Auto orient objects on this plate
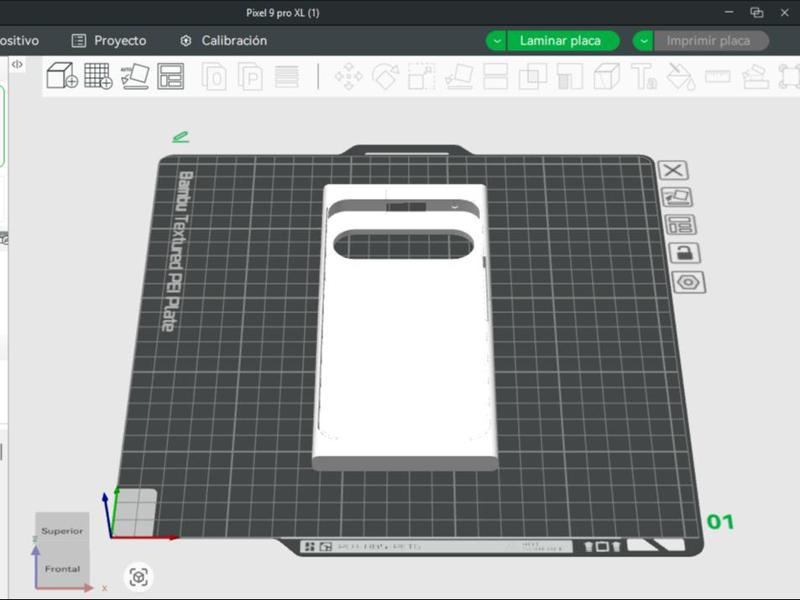 click(677, 197)
